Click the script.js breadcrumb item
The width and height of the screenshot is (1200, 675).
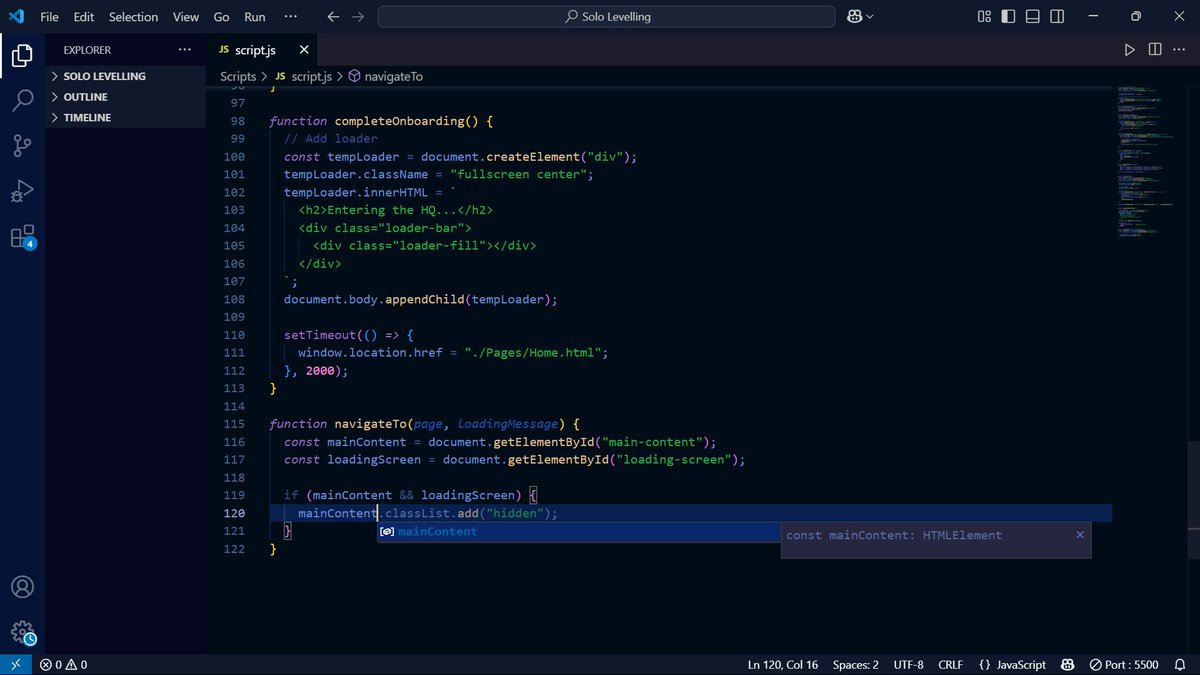[x=302, y=76]
